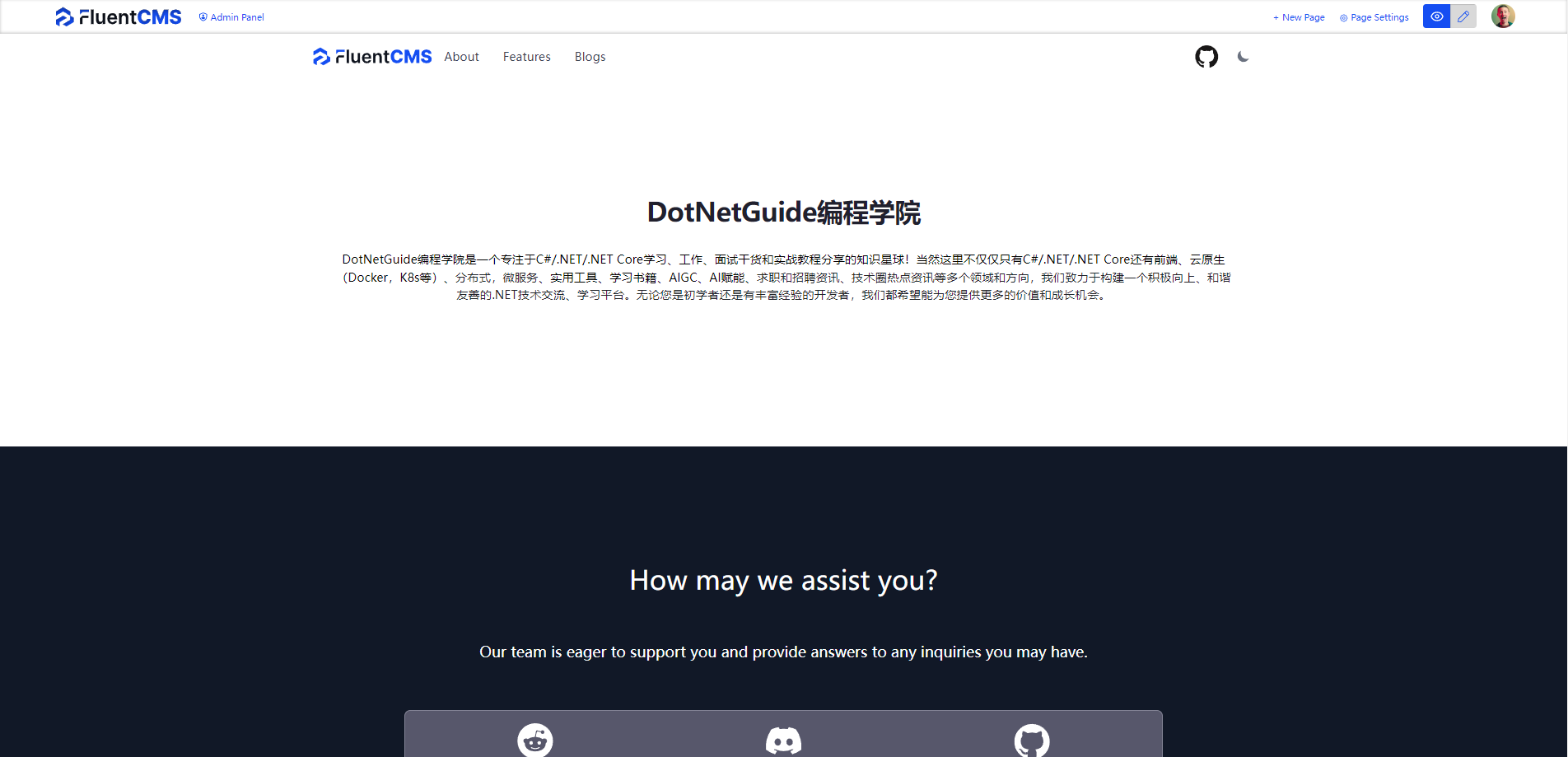Open the Blogs navigation item

(590, 56)
